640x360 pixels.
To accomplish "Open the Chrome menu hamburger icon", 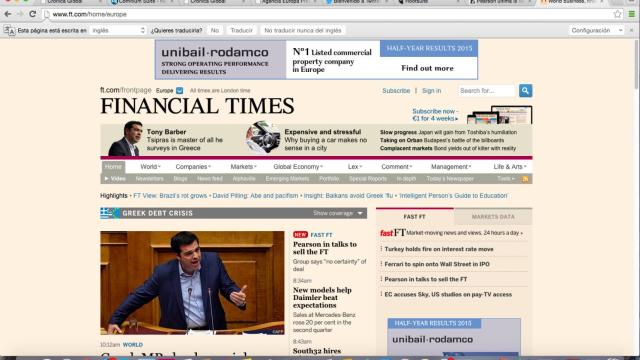I will click(632, 14).
